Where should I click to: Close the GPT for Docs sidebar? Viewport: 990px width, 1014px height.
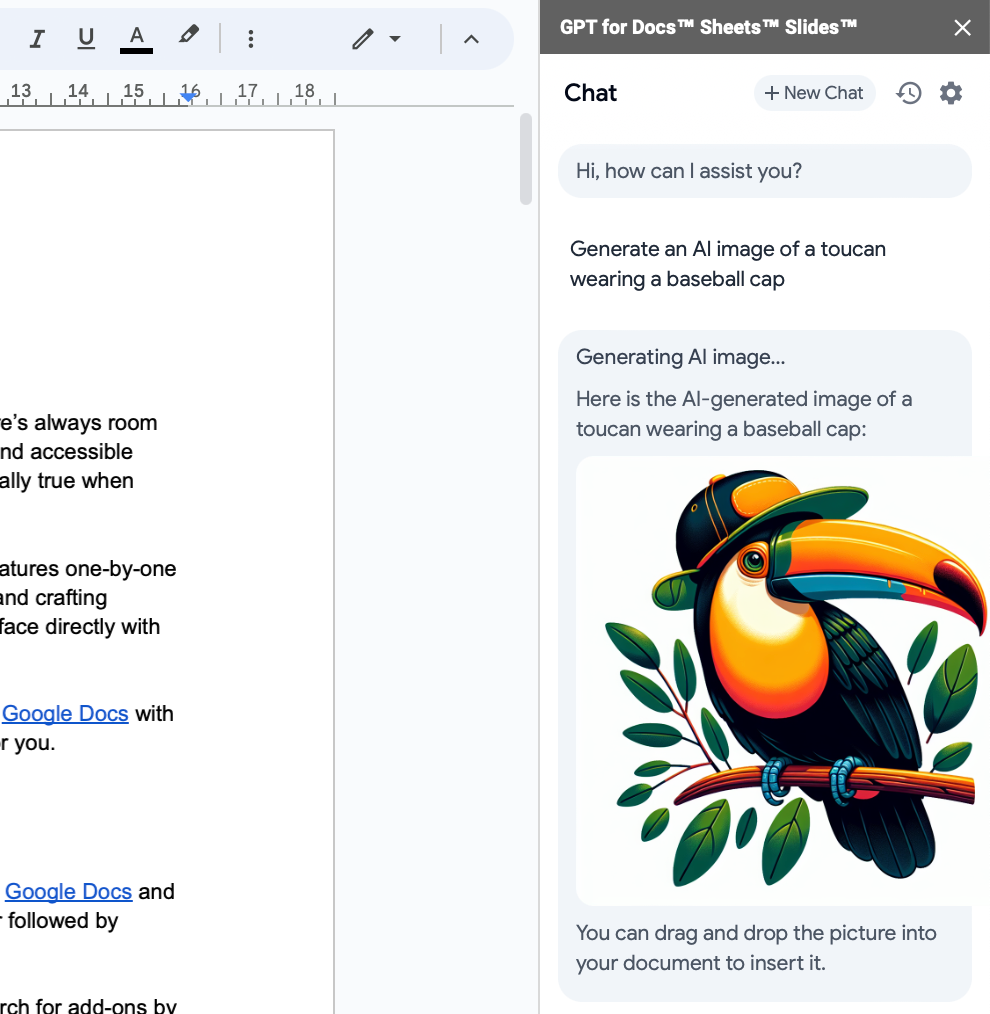pos(962,27)
